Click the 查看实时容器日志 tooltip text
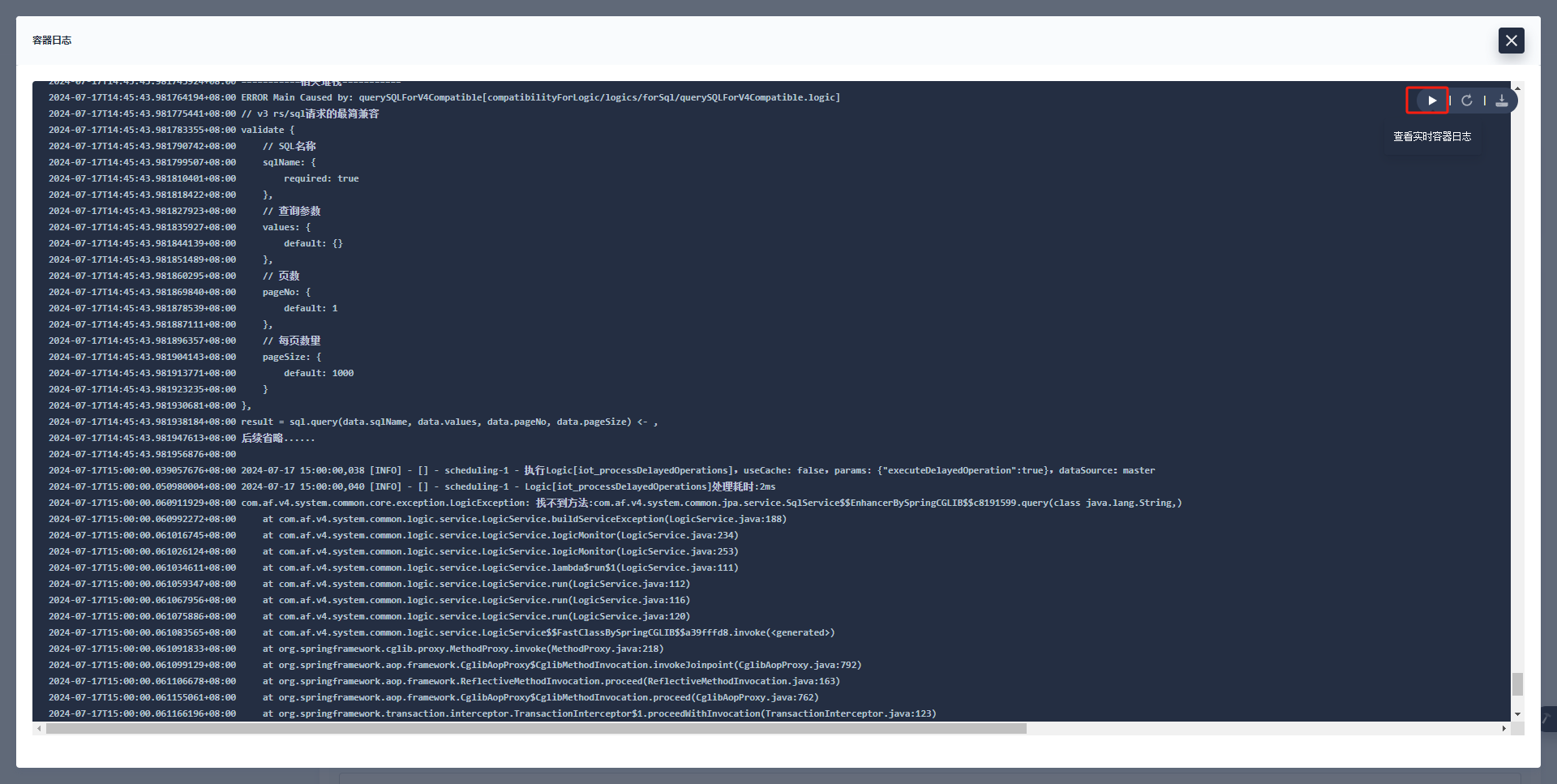1557x784 pixels. click(x=1432, y=136)
